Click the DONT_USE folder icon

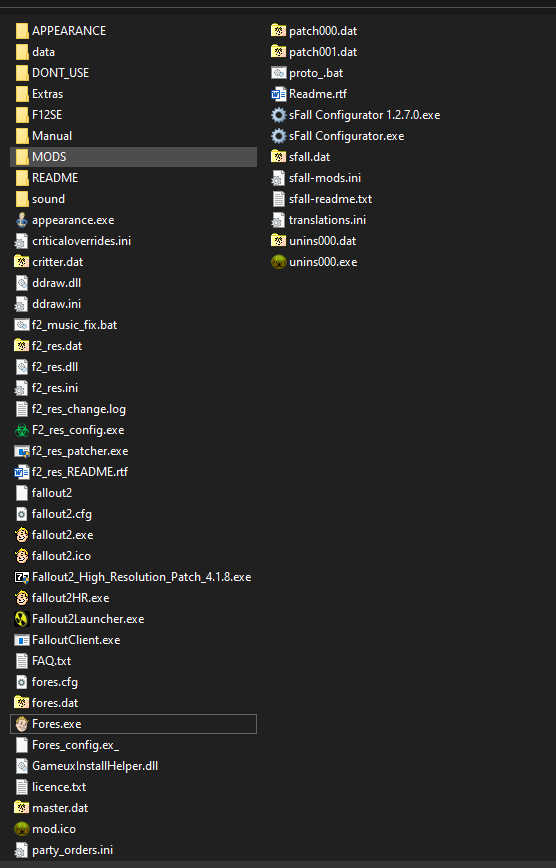click(22, 73)
